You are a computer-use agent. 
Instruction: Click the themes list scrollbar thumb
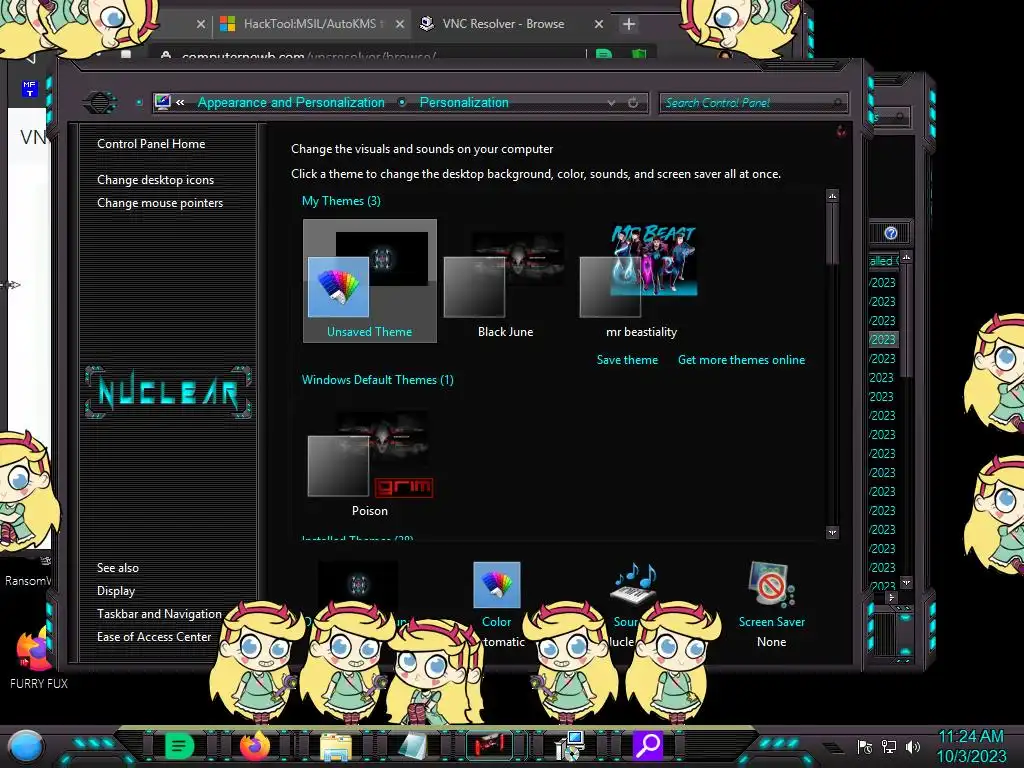pos(832,234)
